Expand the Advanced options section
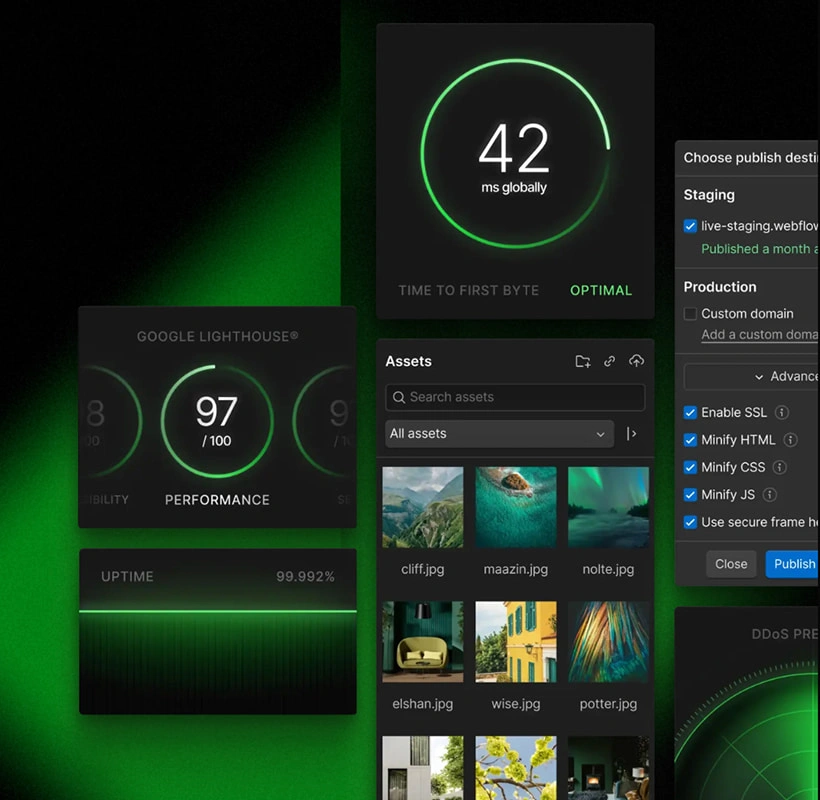This screenshot has height=800, width=820. point(751,376)
